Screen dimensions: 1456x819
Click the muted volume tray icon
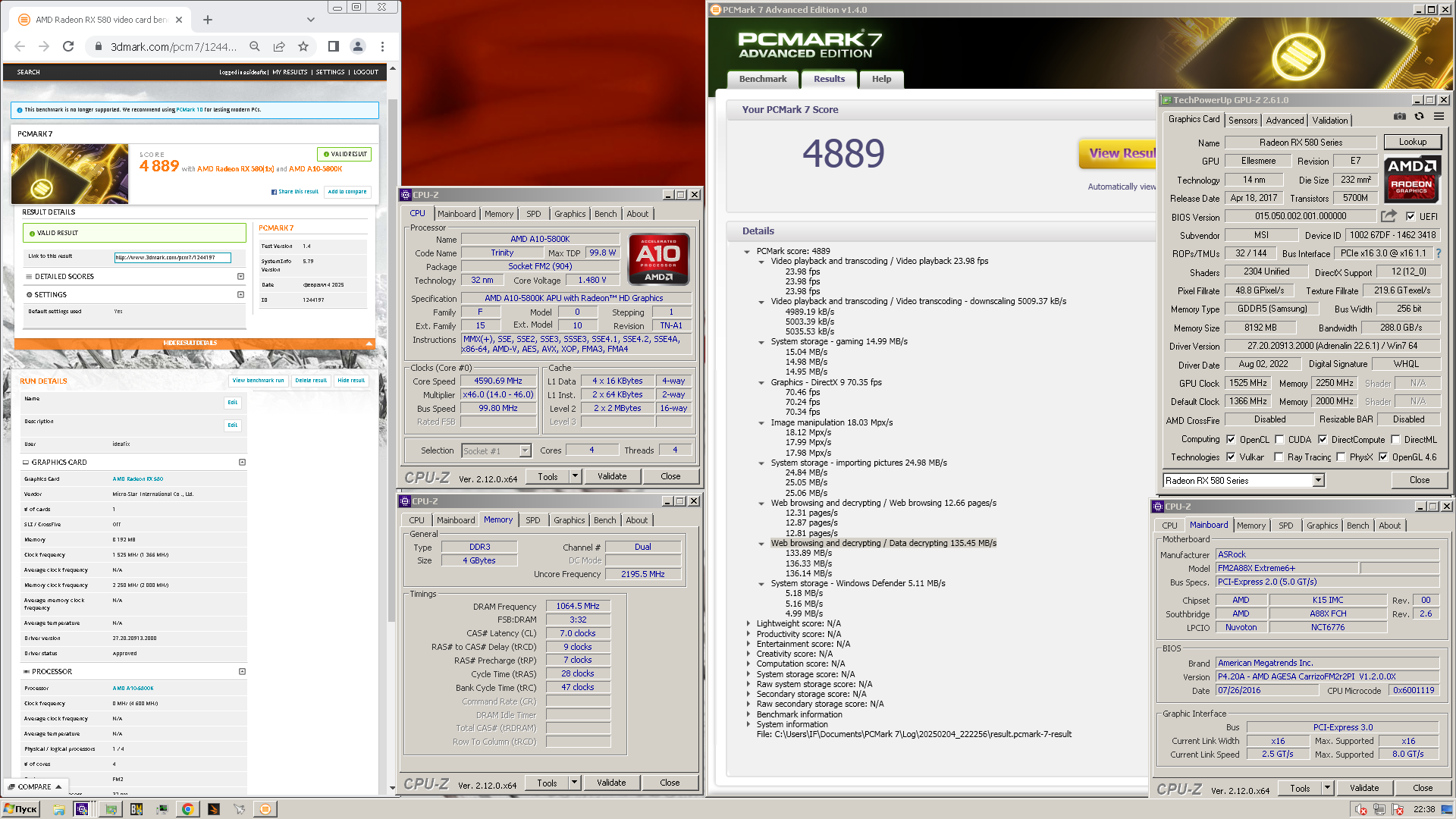click(1361, 810)
